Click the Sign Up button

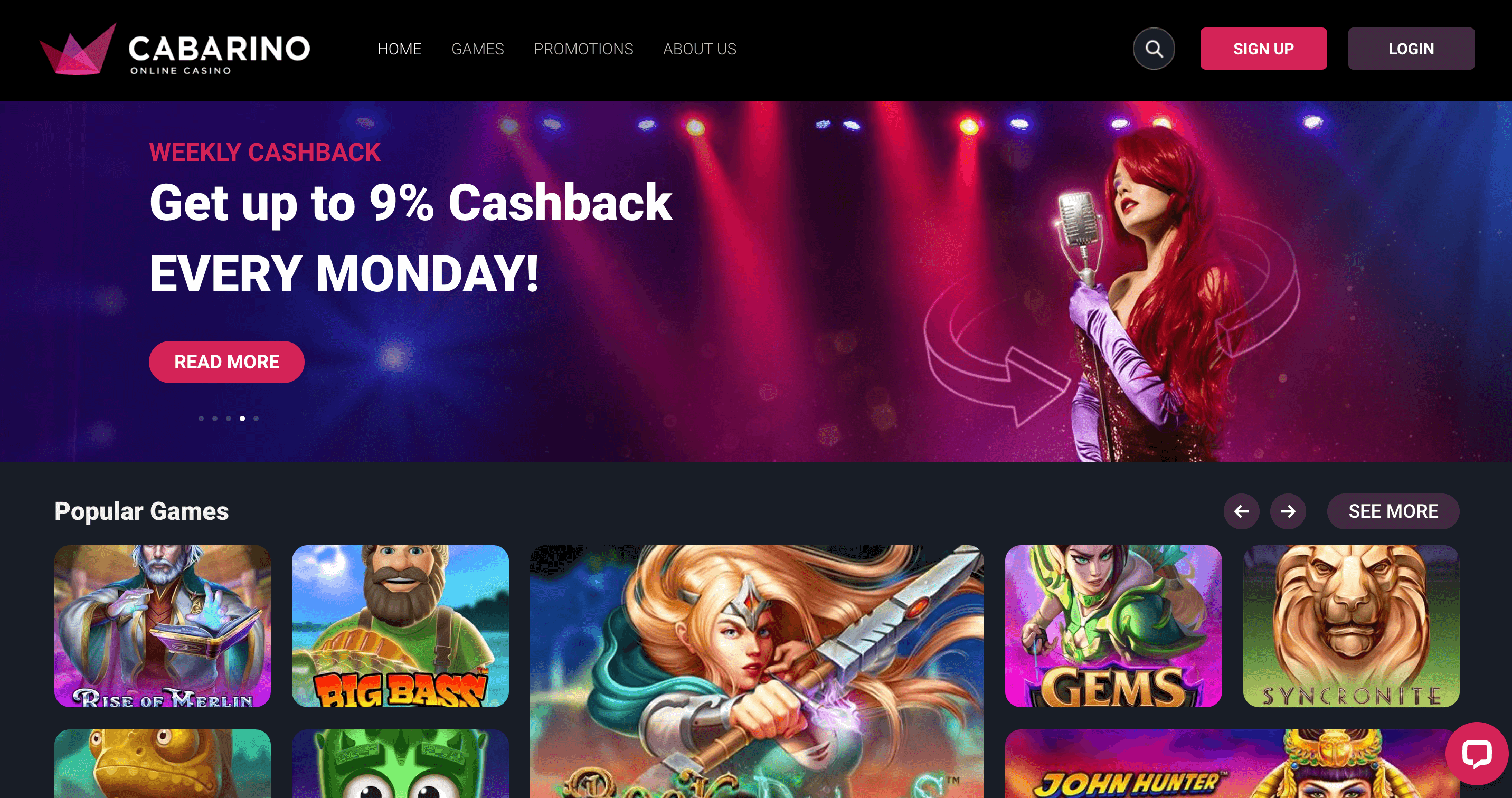click(1263, 49)
